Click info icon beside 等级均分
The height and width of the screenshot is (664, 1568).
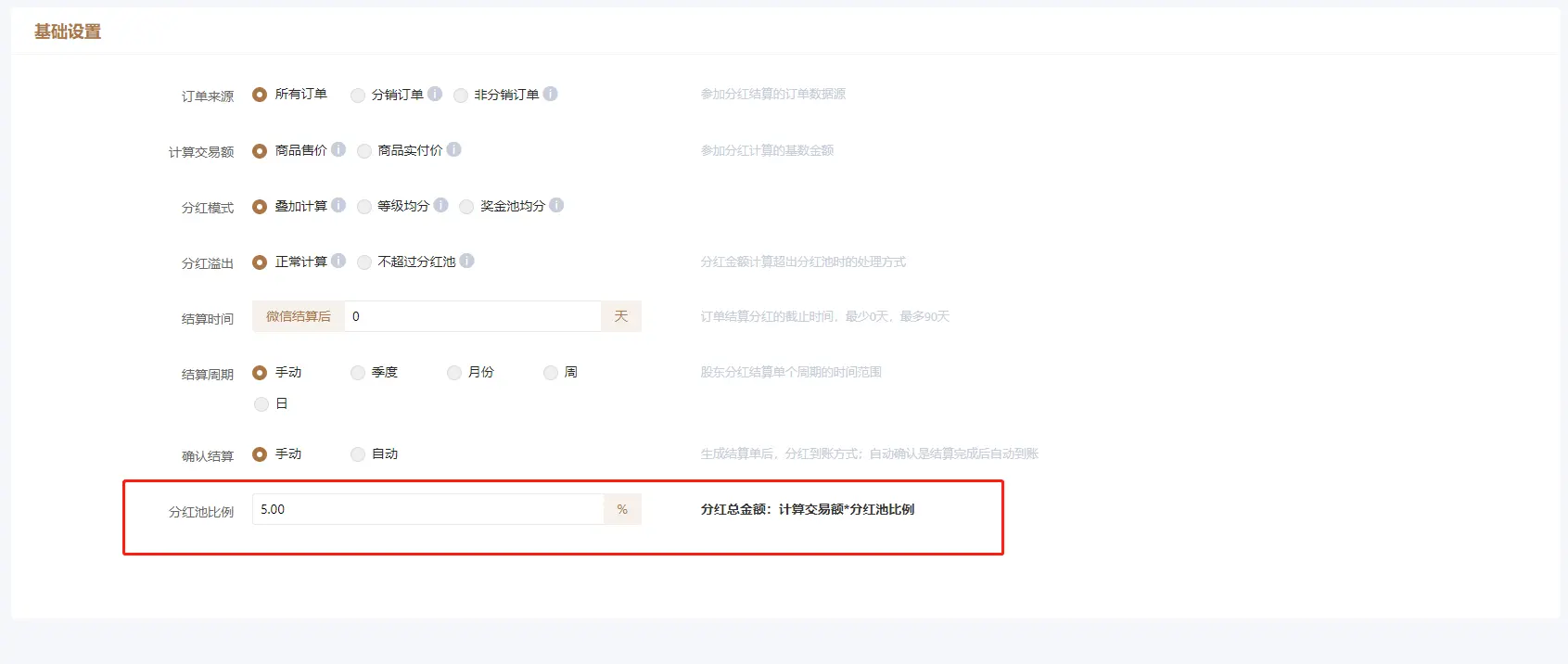(440, 205)
